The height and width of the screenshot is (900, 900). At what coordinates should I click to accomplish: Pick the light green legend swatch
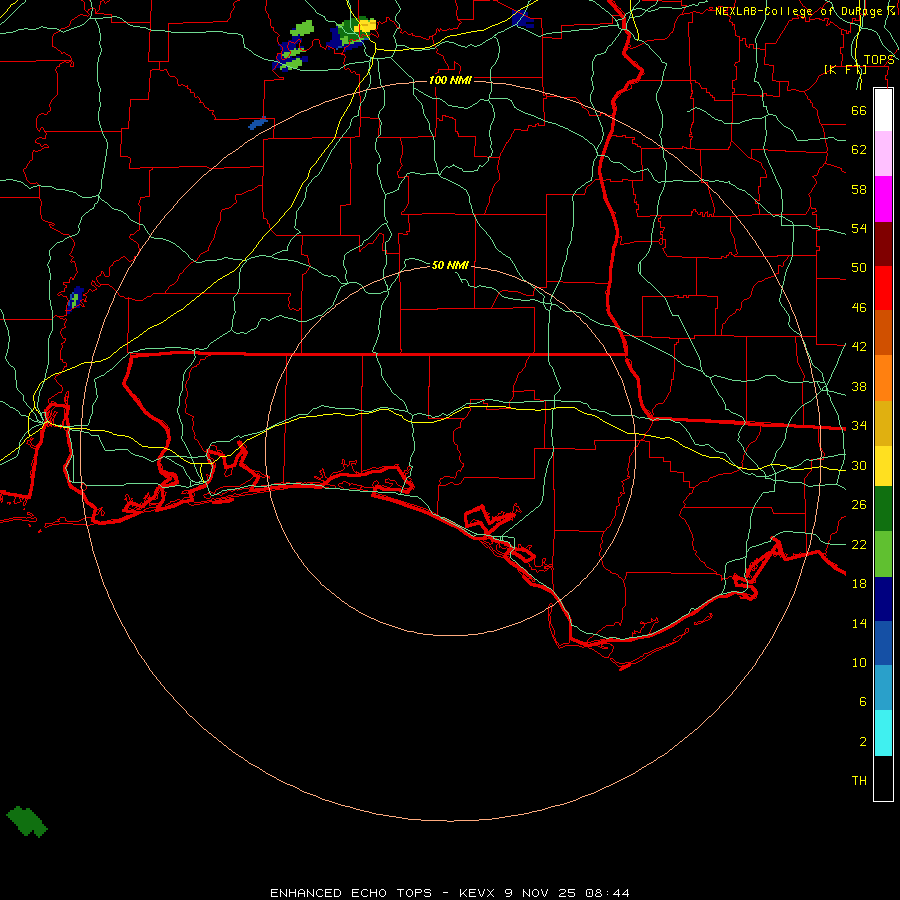tap(883, 554)
